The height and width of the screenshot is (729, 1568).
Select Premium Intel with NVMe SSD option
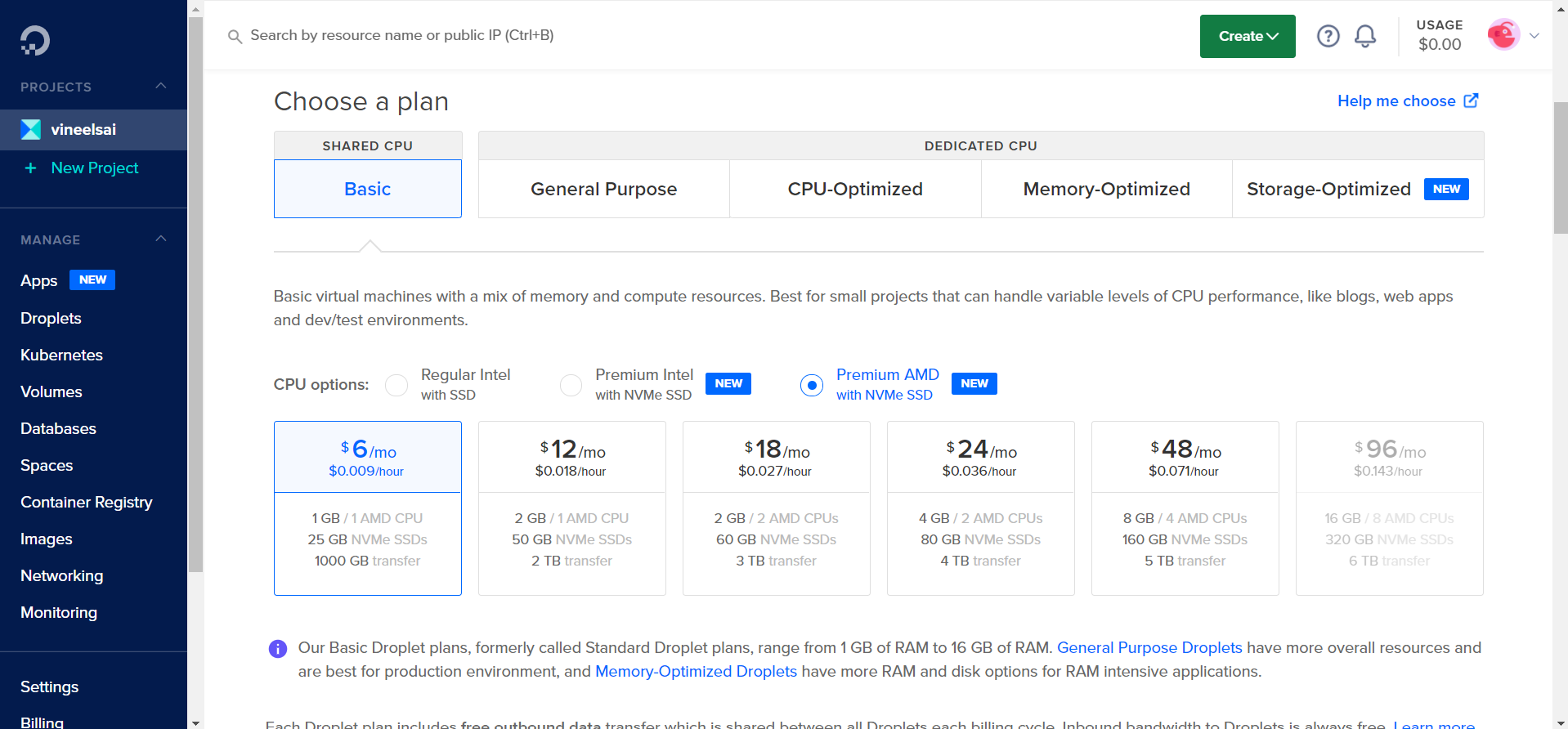tap(571, 385)
